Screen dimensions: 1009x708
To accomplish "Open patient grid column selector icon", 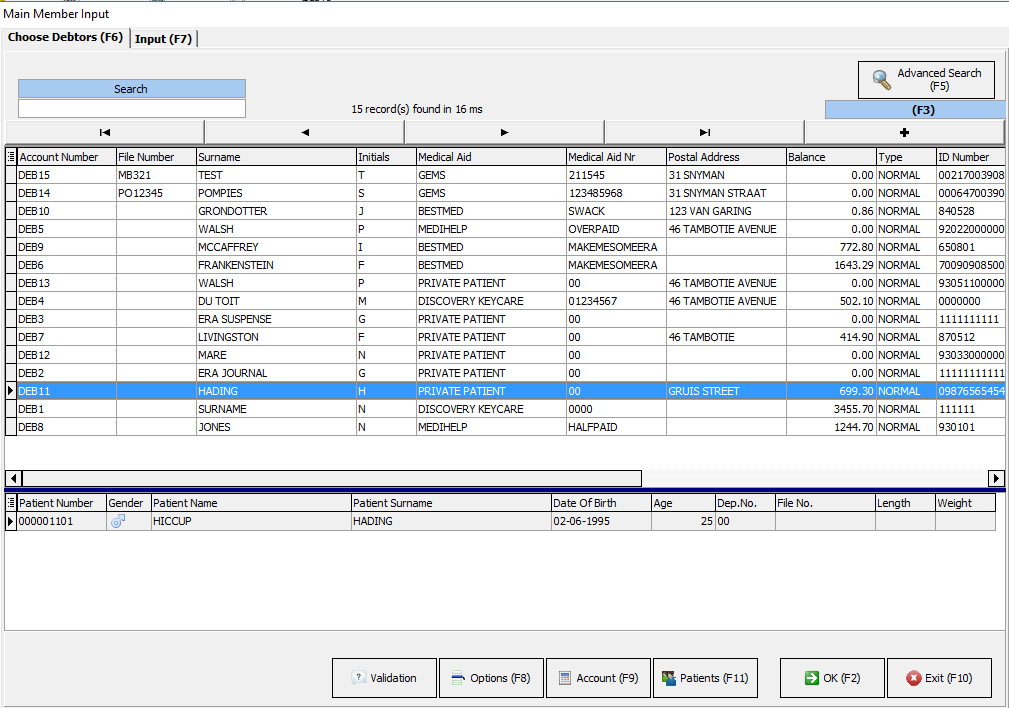I will point(11,503).
